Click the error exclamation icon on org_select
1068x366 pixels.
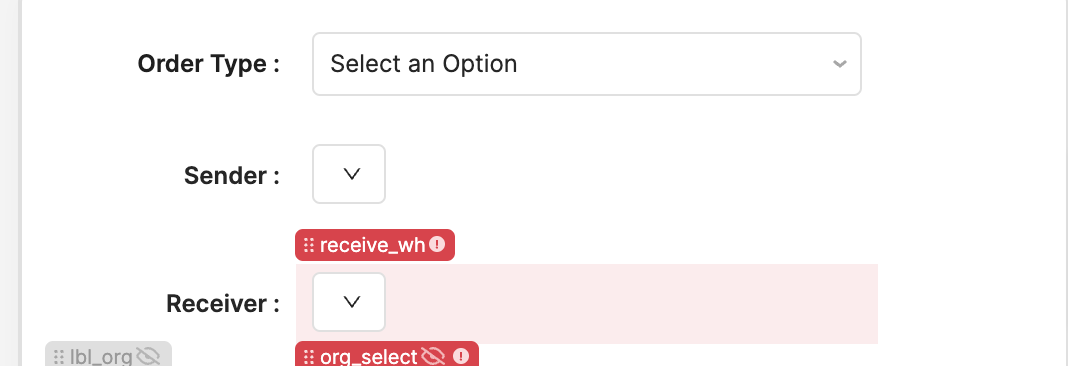(x=461, y=356)
